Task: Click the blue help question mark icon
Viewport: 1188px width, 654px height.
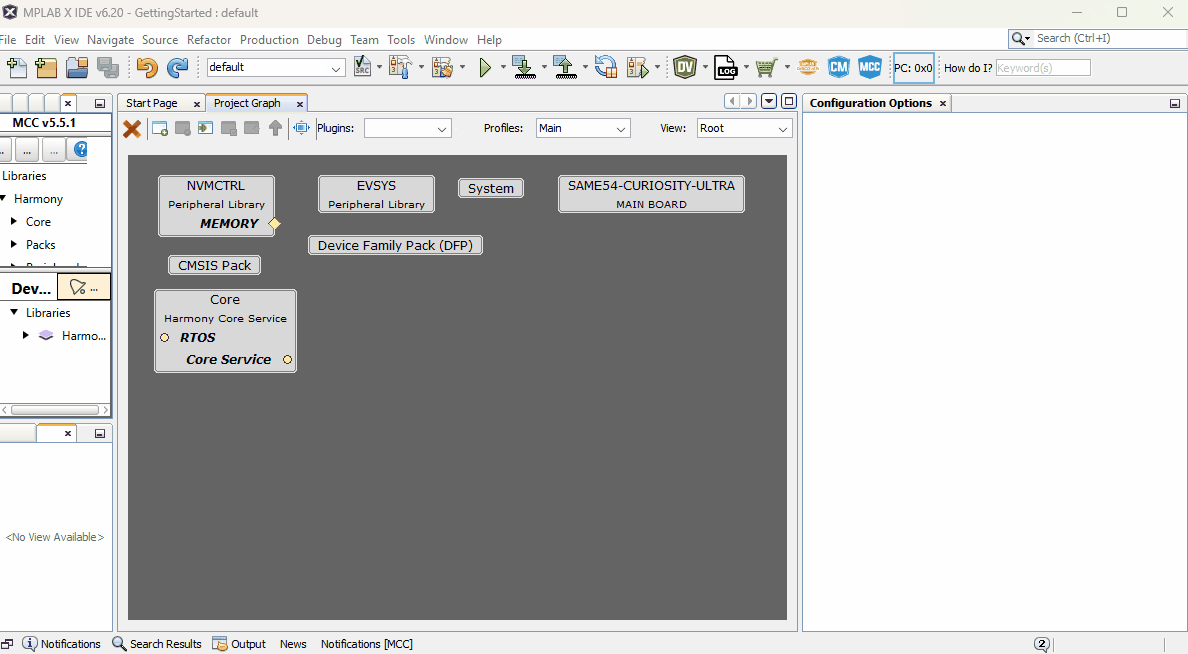Action: point(80,149)
